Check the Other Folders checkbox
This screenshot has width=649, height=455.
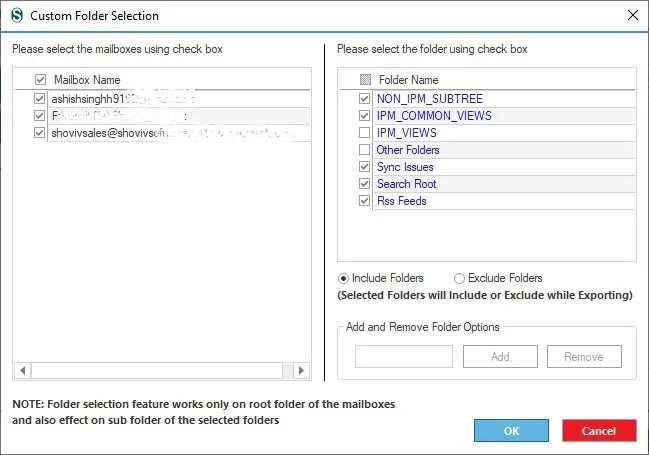364,149
